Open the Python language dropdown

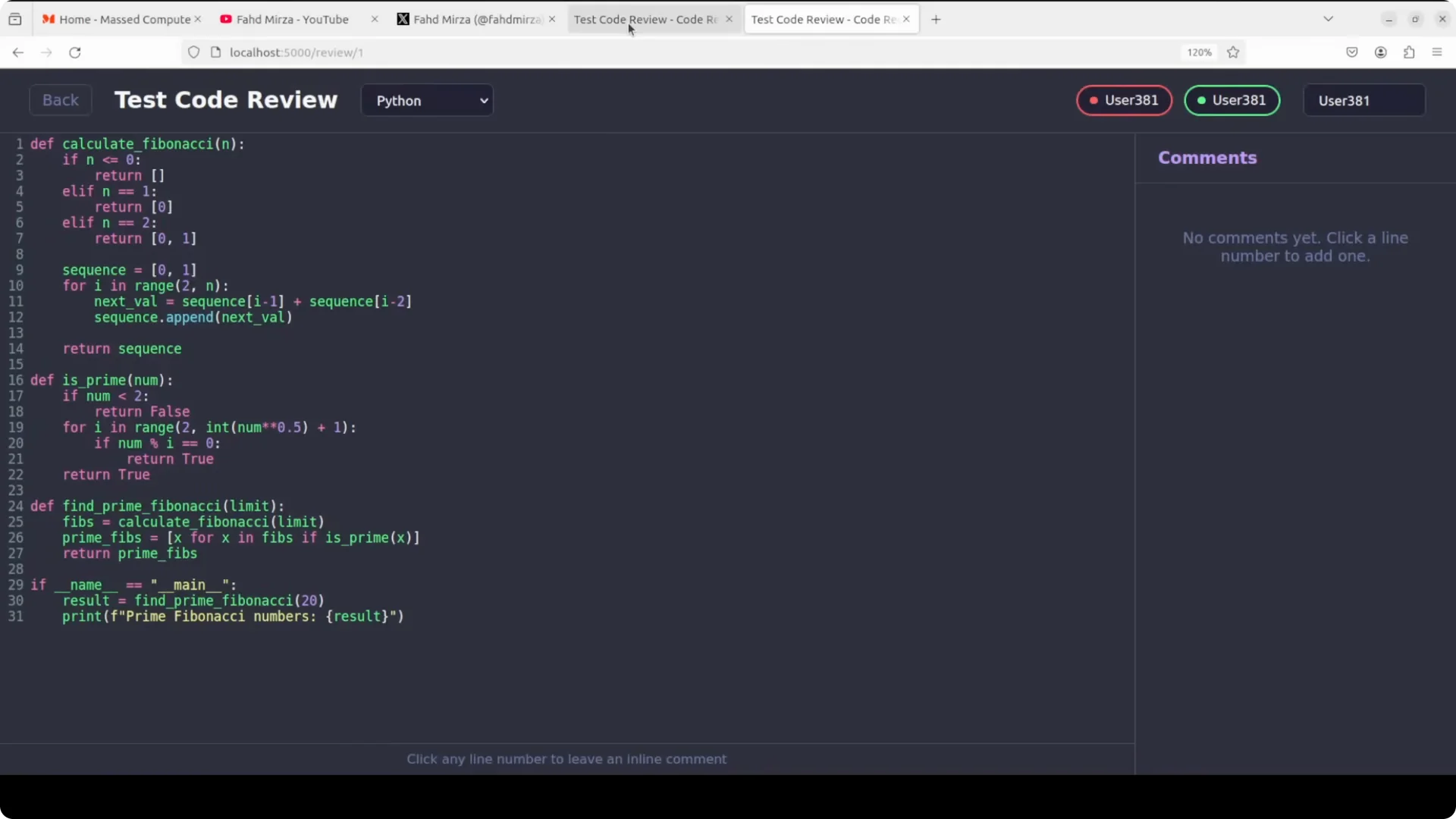[x=428, y=100]
